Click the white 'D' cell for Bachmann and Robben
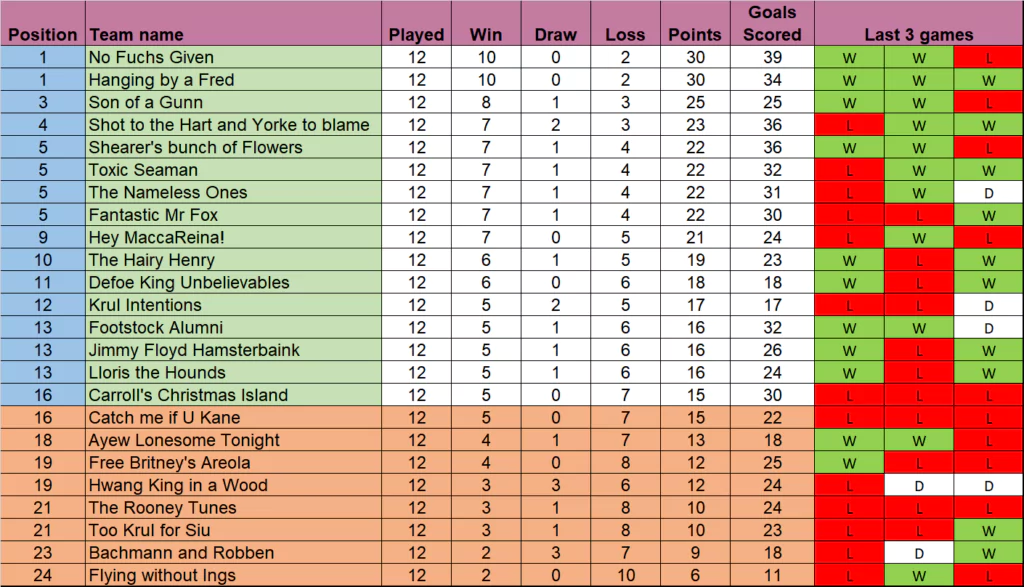 coord(919,552)
